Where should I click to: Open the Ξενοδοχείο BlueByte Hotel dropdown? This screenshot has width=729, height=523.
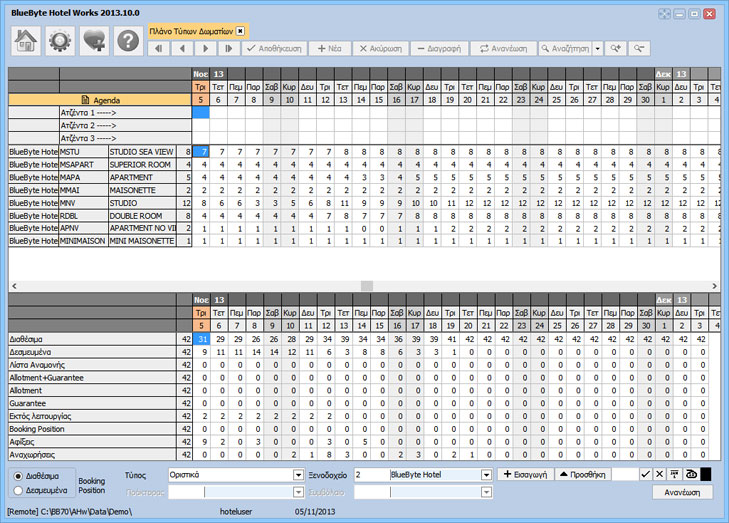pyautogui.click(x=486, y=474)
